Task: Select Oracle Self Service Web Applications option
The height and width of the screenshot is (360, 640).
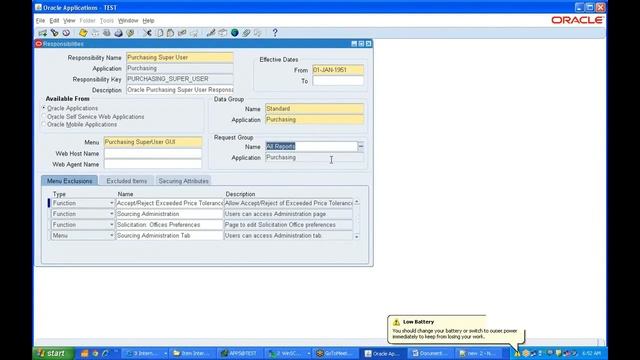Action: [x=44, y=116]
